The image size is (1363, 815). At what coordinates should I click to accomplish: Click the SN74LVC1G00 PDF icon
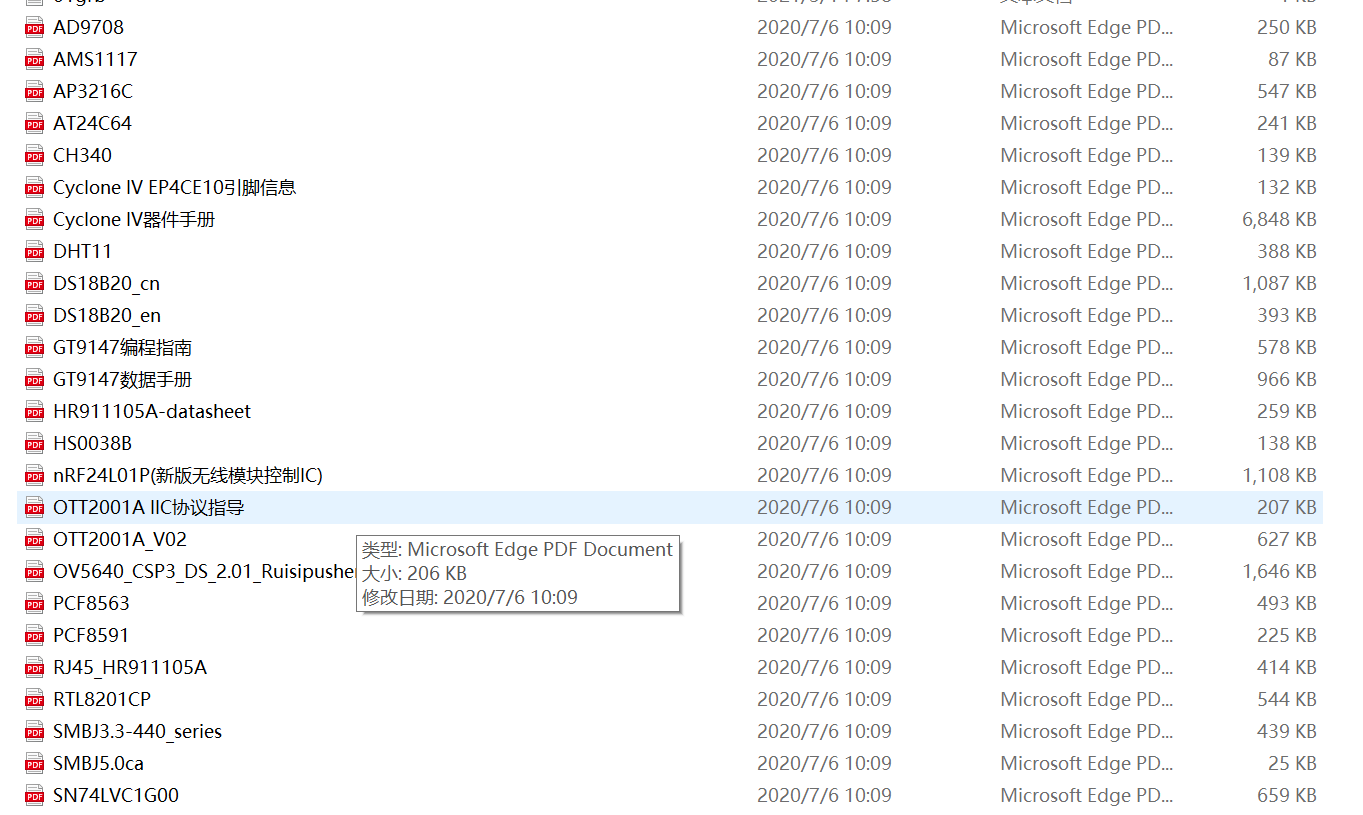pyautogui.click(x=35, y=796)
